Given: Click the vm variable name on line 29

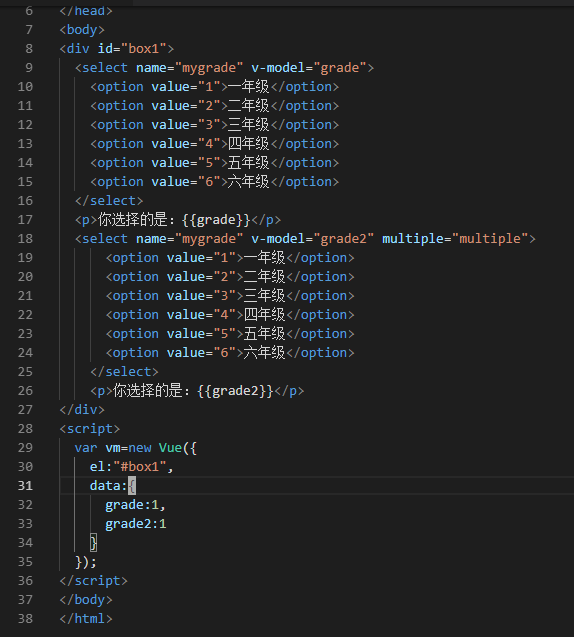Looking at the screenshot, I should point(113,448).
